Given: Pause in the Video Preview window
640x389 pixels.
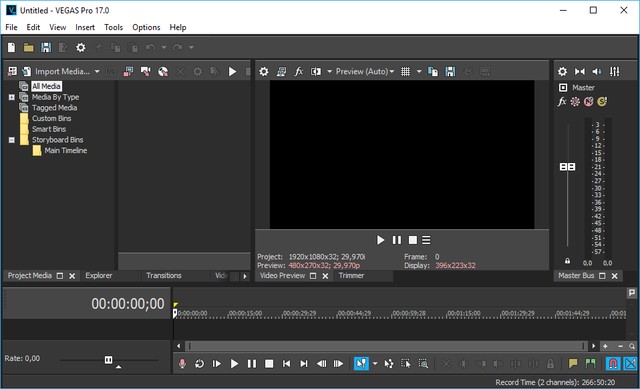Looking at the screenshot, I should coord(397,240).
